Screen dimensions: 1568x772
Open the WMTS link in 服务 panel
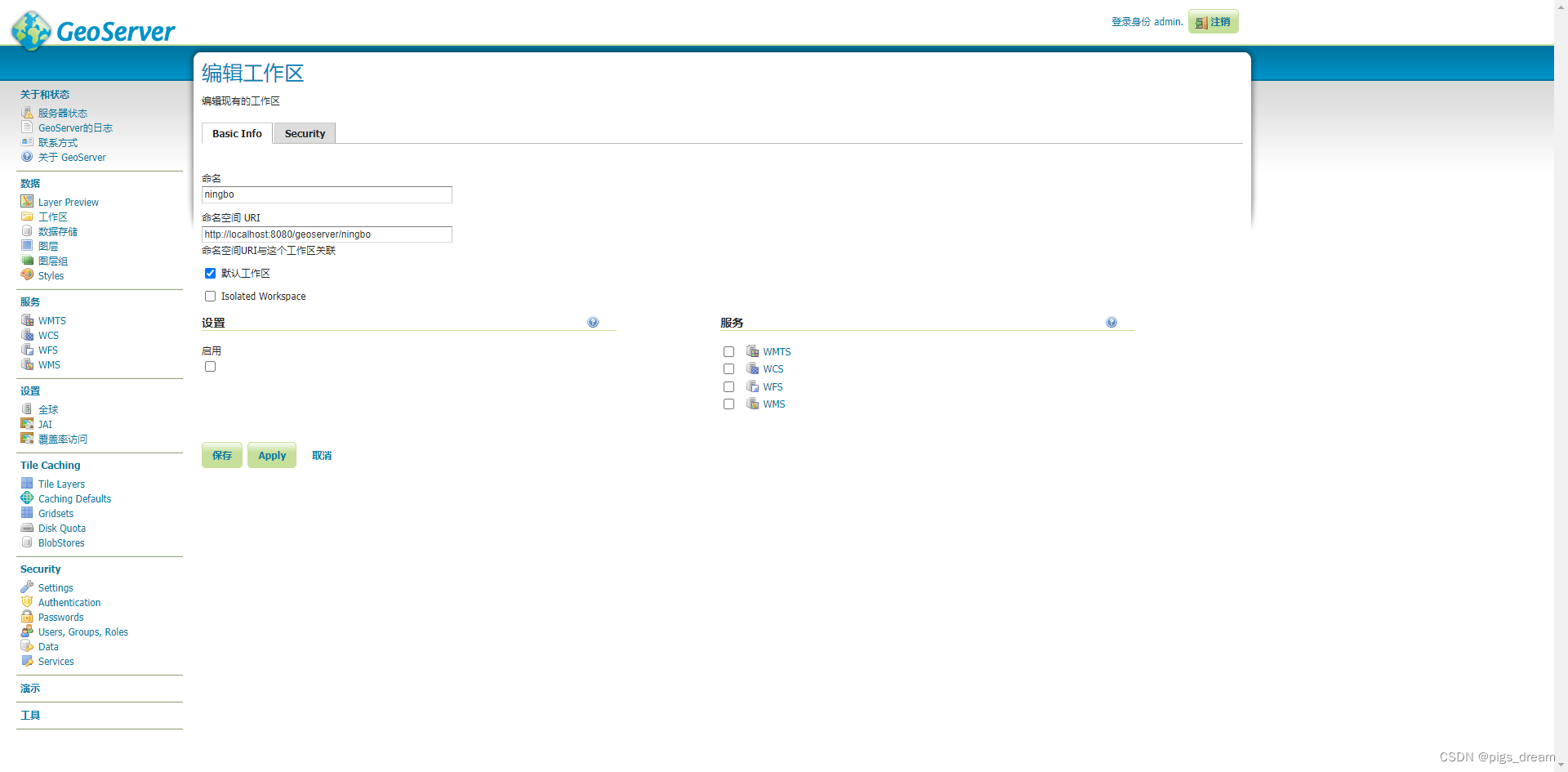click(x=777, y=352)
